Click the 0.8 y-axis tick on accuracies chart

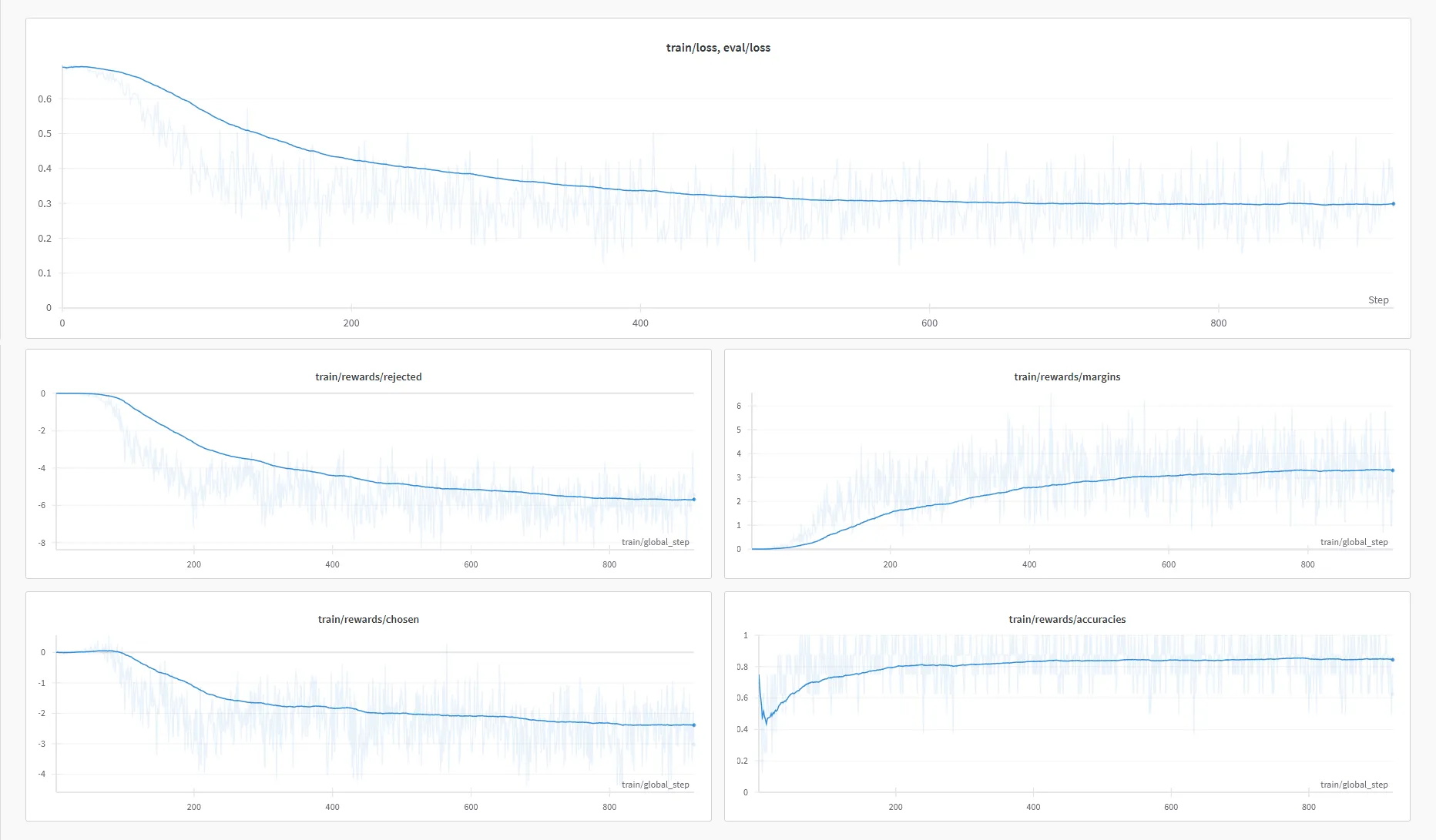[x=742, y=668]
